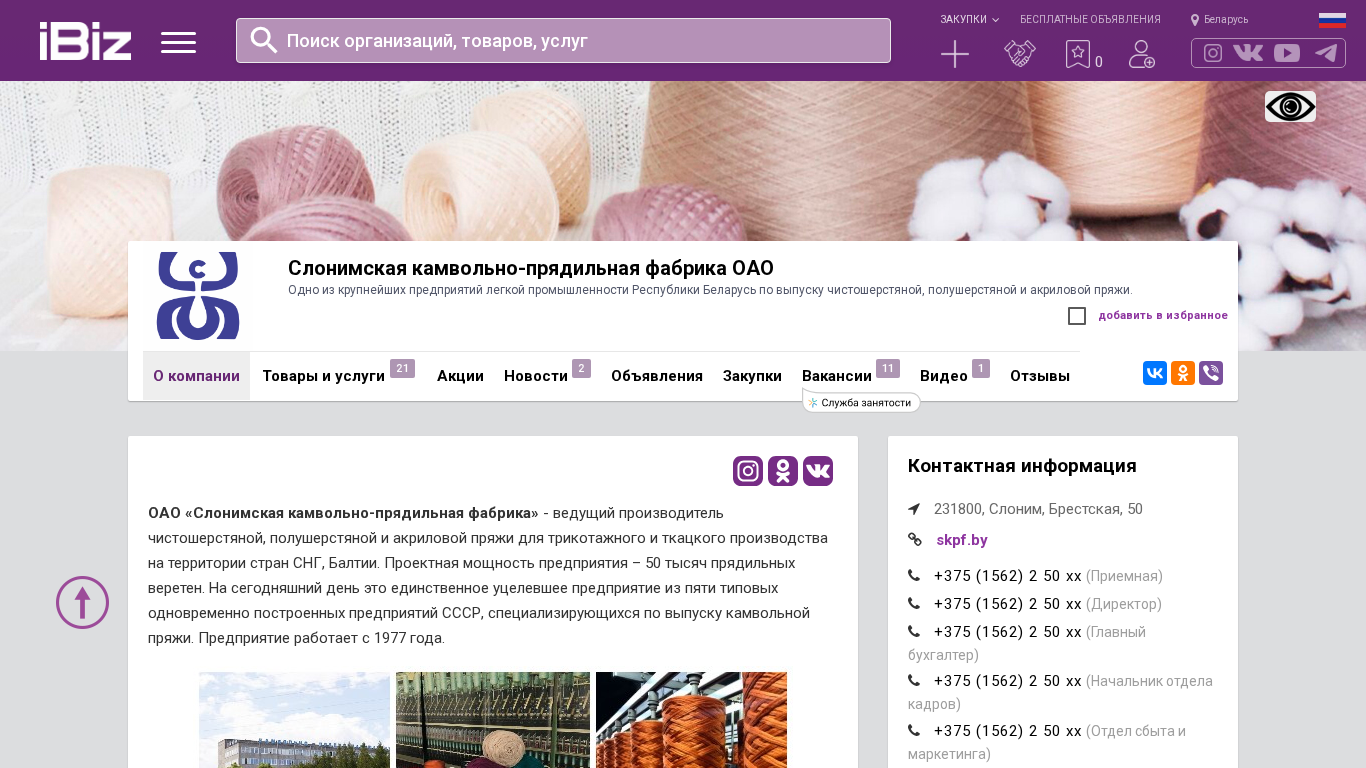Click the добавить в избранное label

click(1163, 316)
